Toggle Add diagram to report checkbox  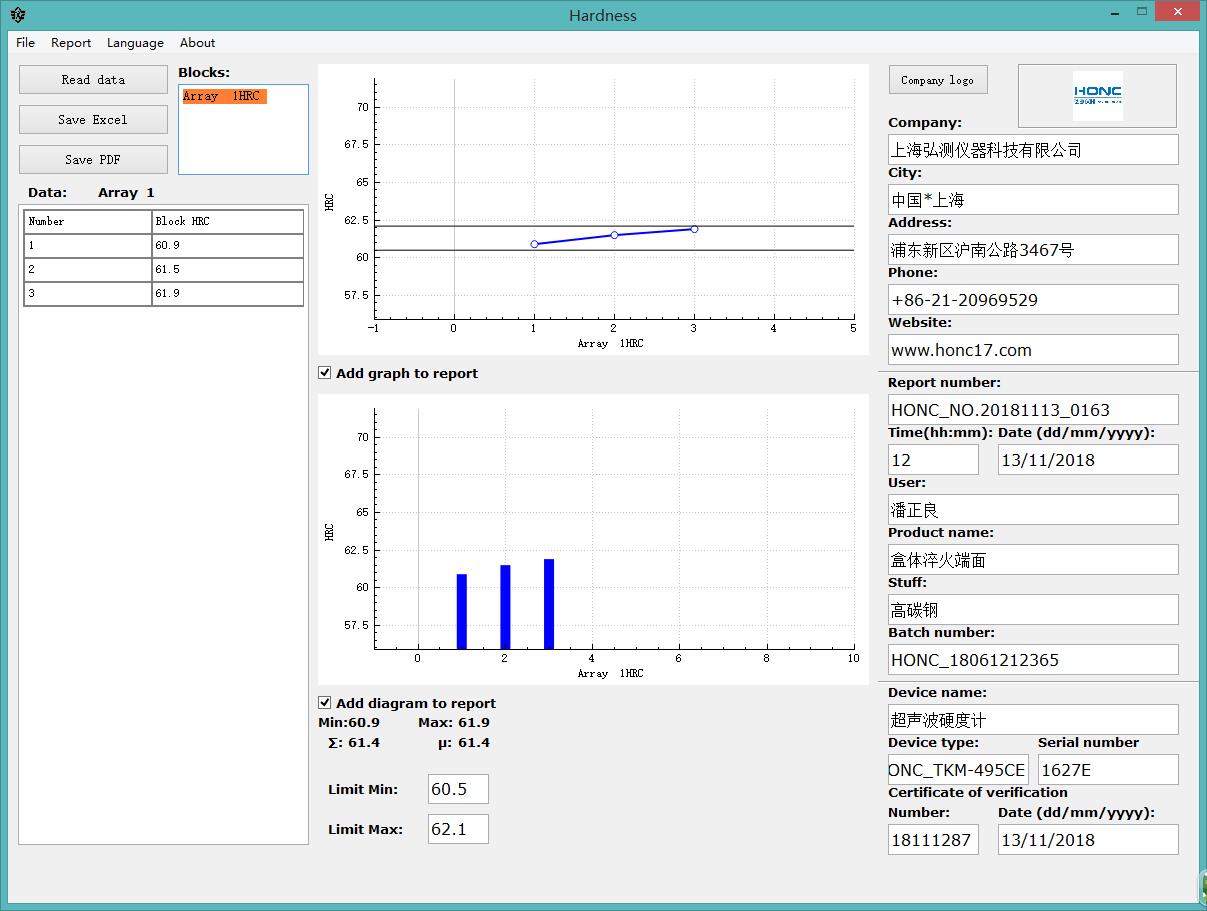click(x=325, y=703)
